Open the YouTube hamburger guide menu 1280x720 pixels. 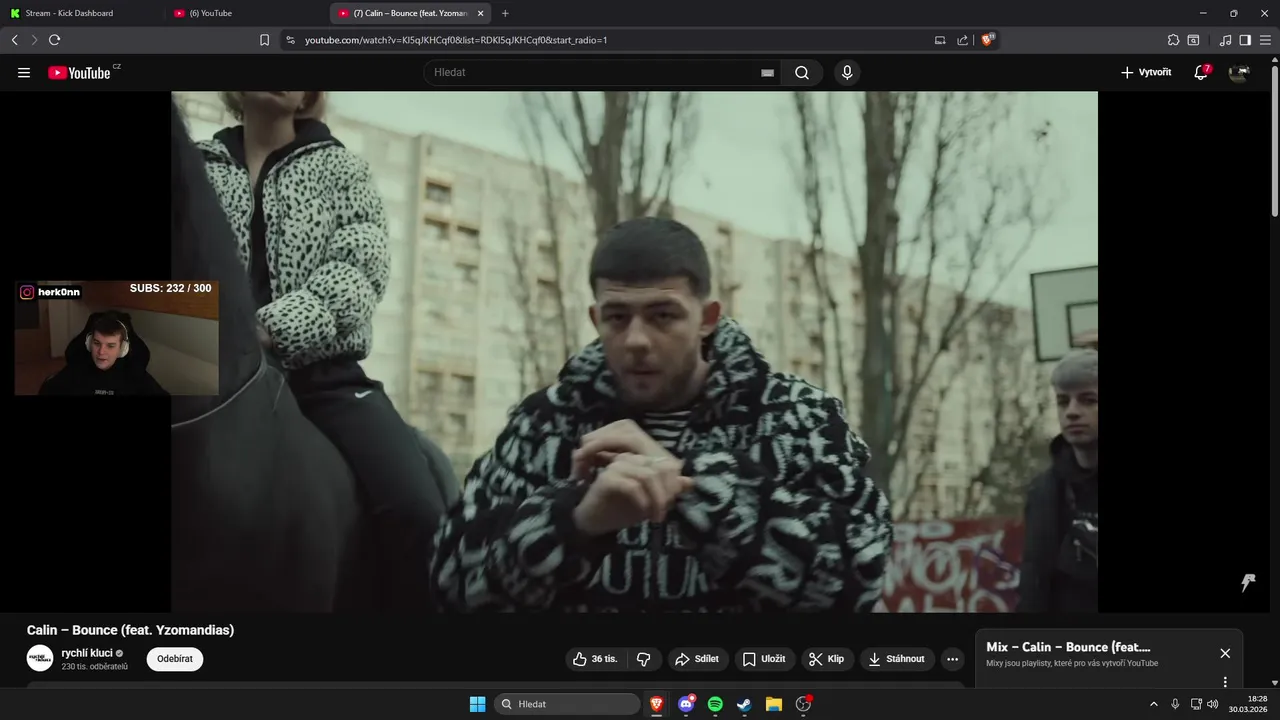(x=24, y=72)
